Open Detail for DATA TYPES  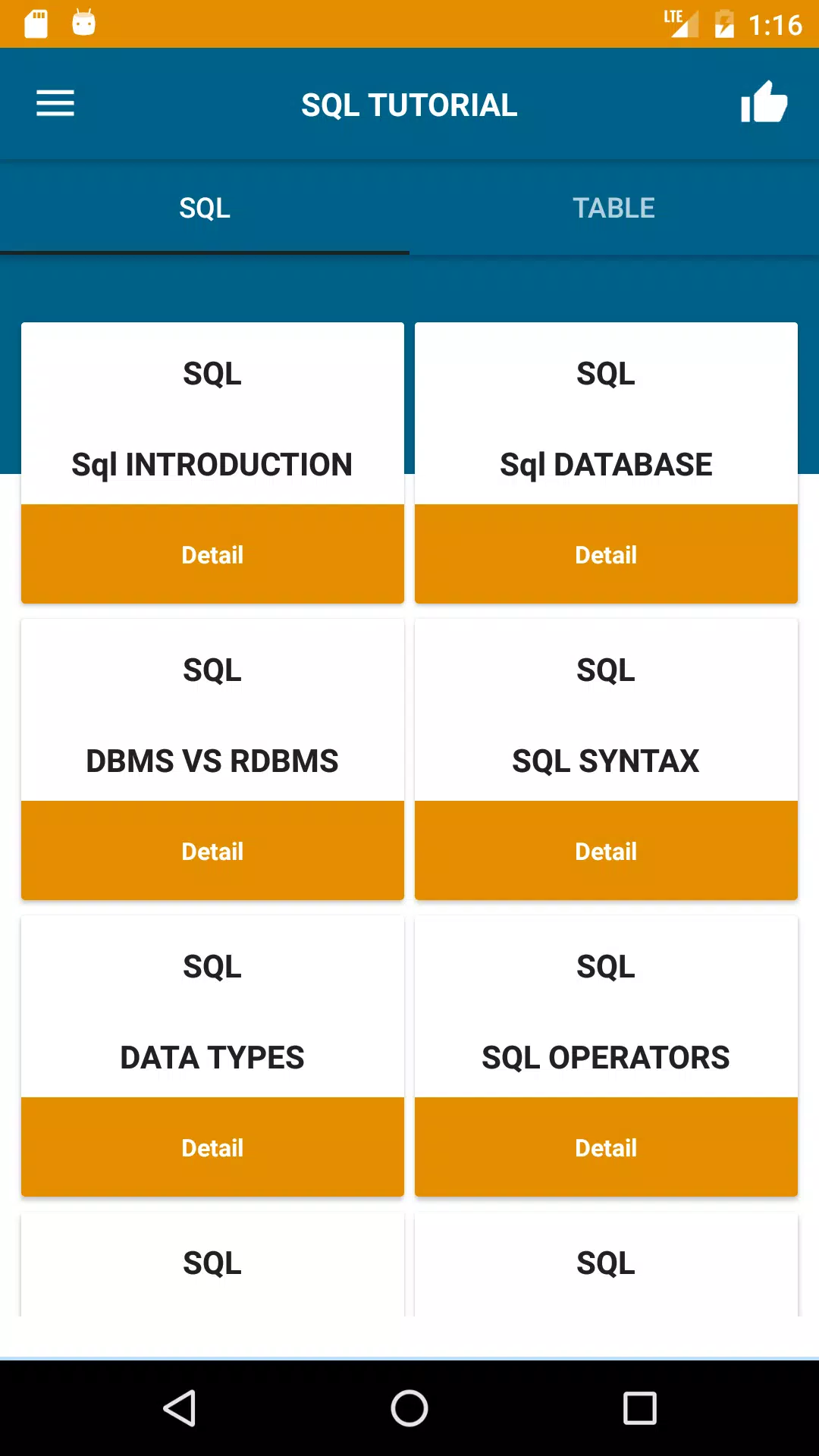click(x=212, y=1147)
